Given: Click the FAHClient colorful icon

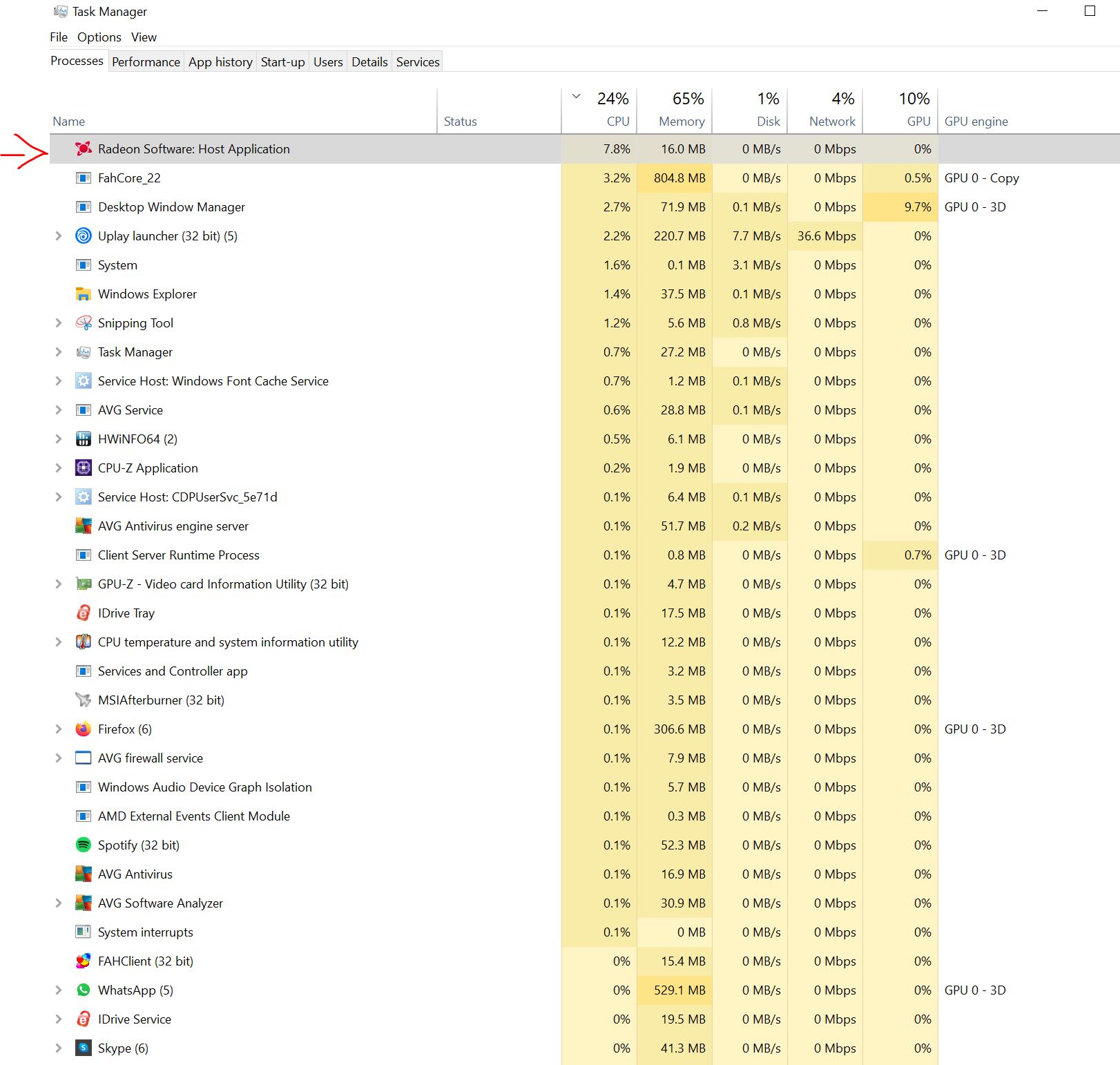Looking at the screenshot, I should 84,961.
